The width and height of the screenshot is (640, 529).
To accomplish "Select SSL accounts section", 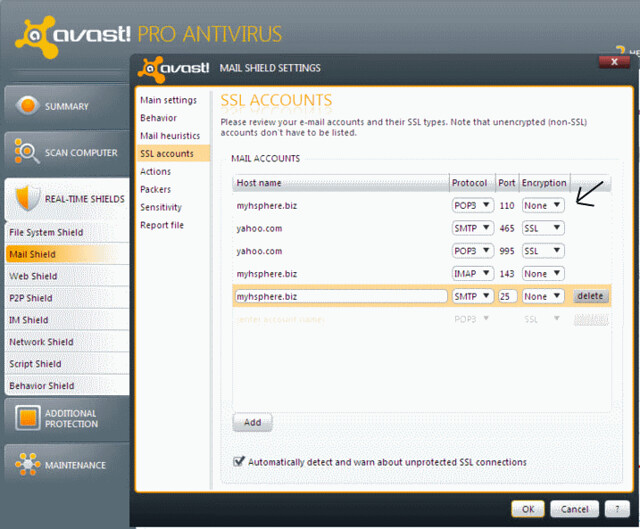I will pyautogui.click(x=173, y=153).
